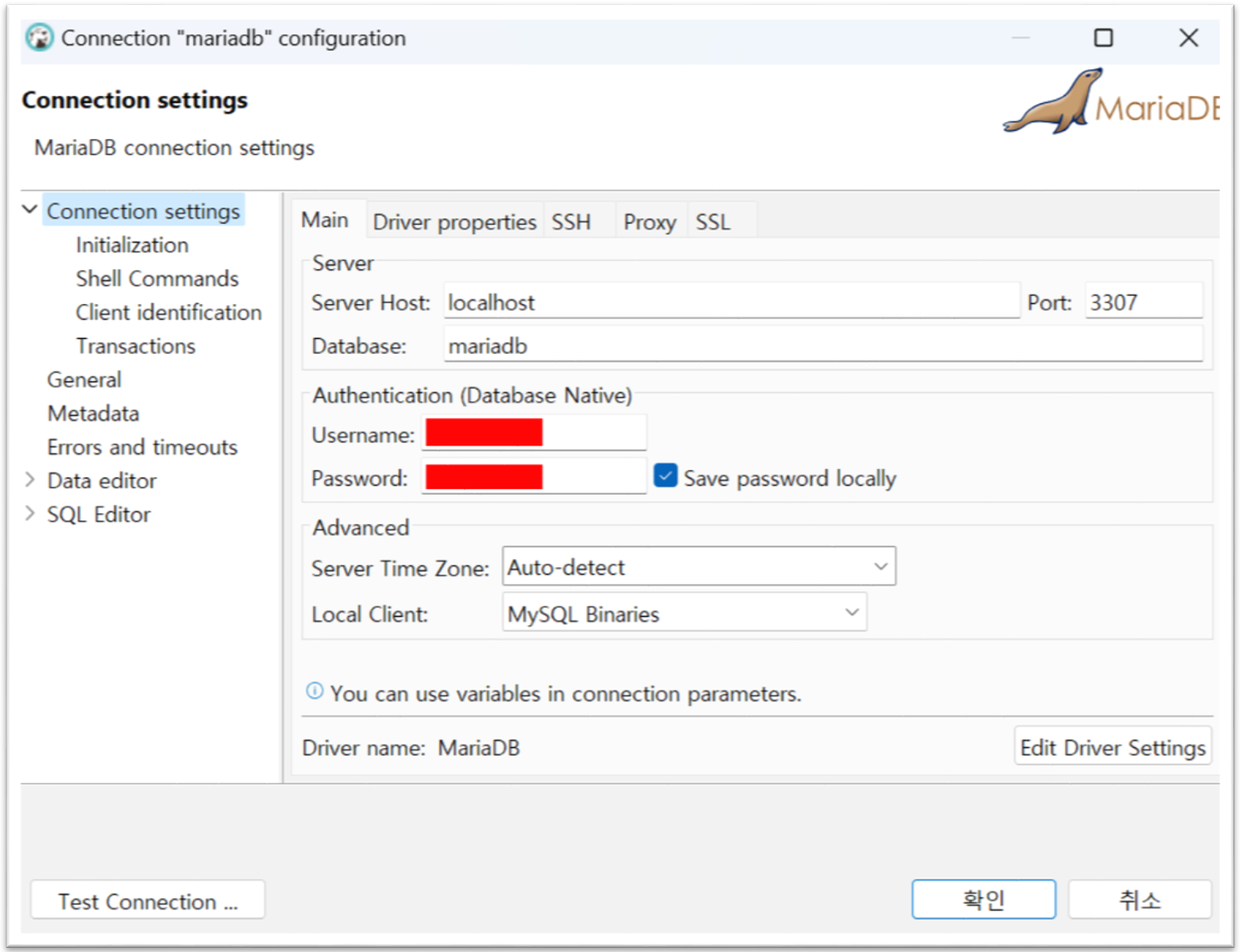The height and width of the screenshot is (952, 1240).
Task: Select Shell Commands in the tree
Action: pos(157,278)
